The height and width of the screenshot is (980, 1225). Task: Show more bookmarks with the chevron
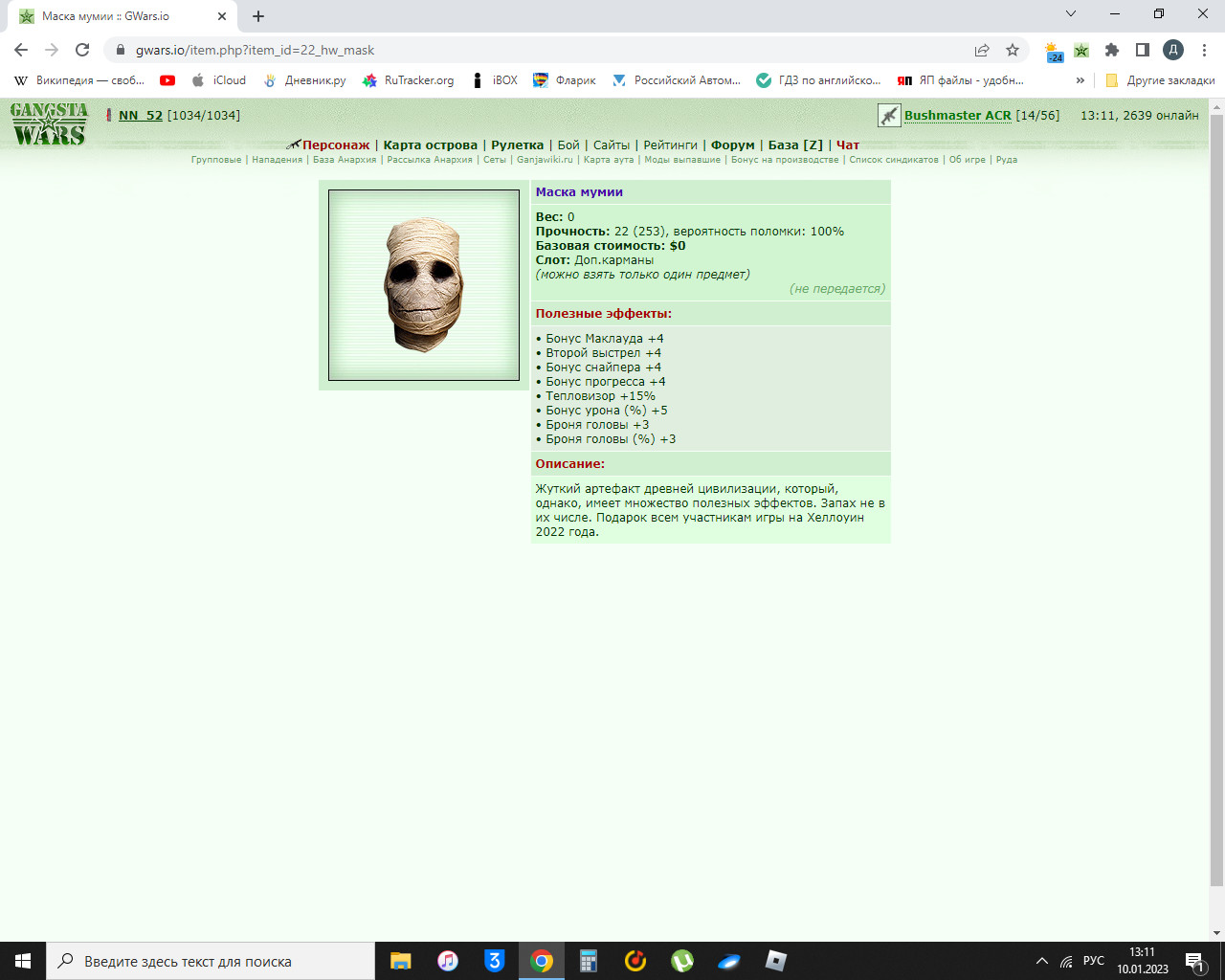[1080, 80]
